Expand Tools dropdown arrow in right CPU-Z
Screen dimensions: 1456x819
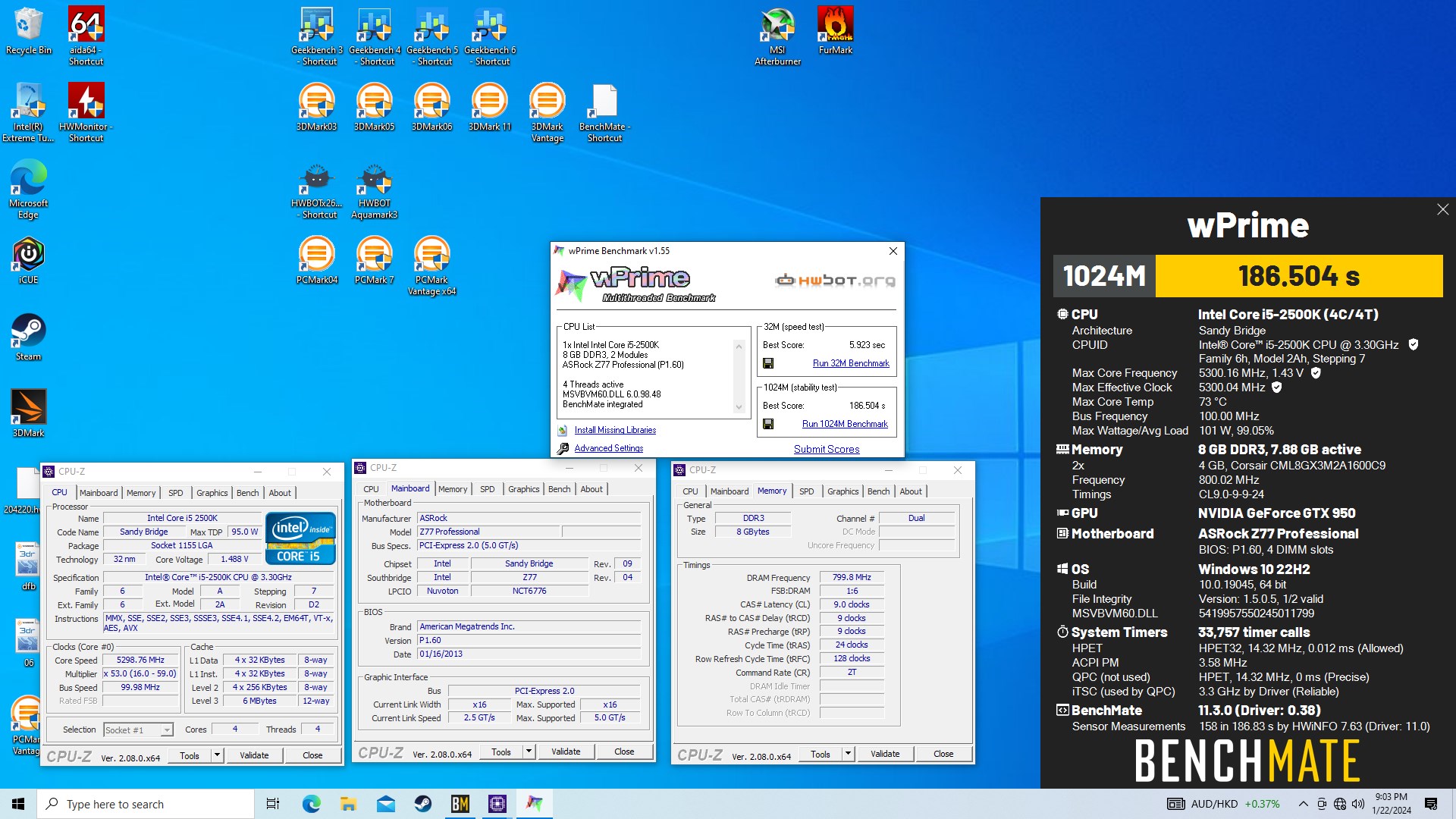848,754
